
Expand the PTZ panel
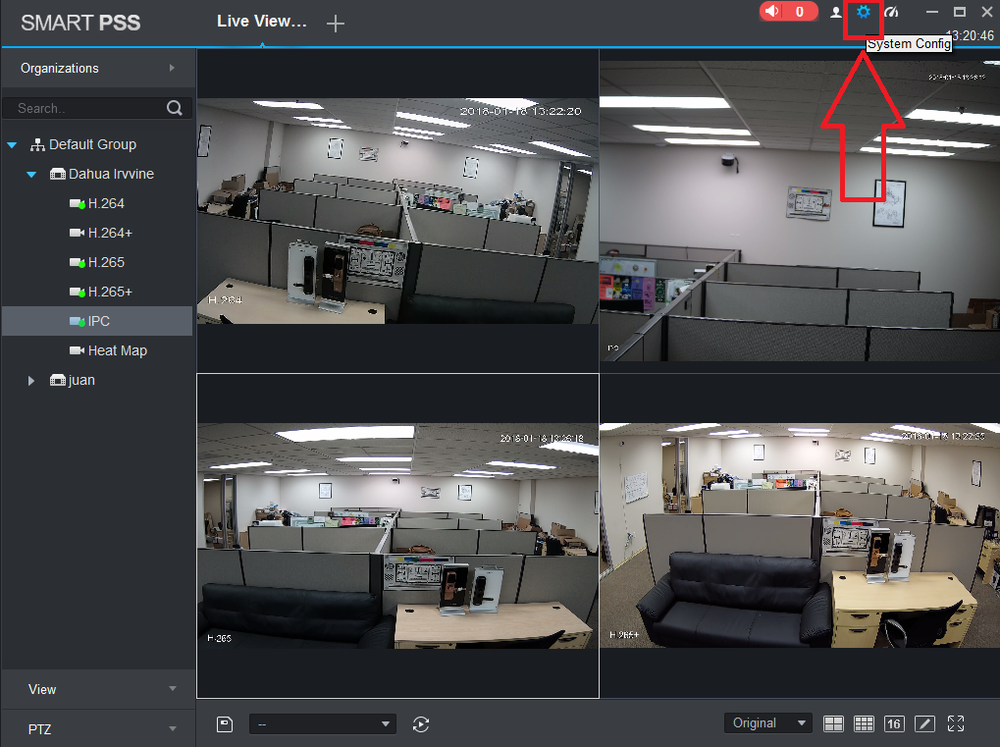98,729
